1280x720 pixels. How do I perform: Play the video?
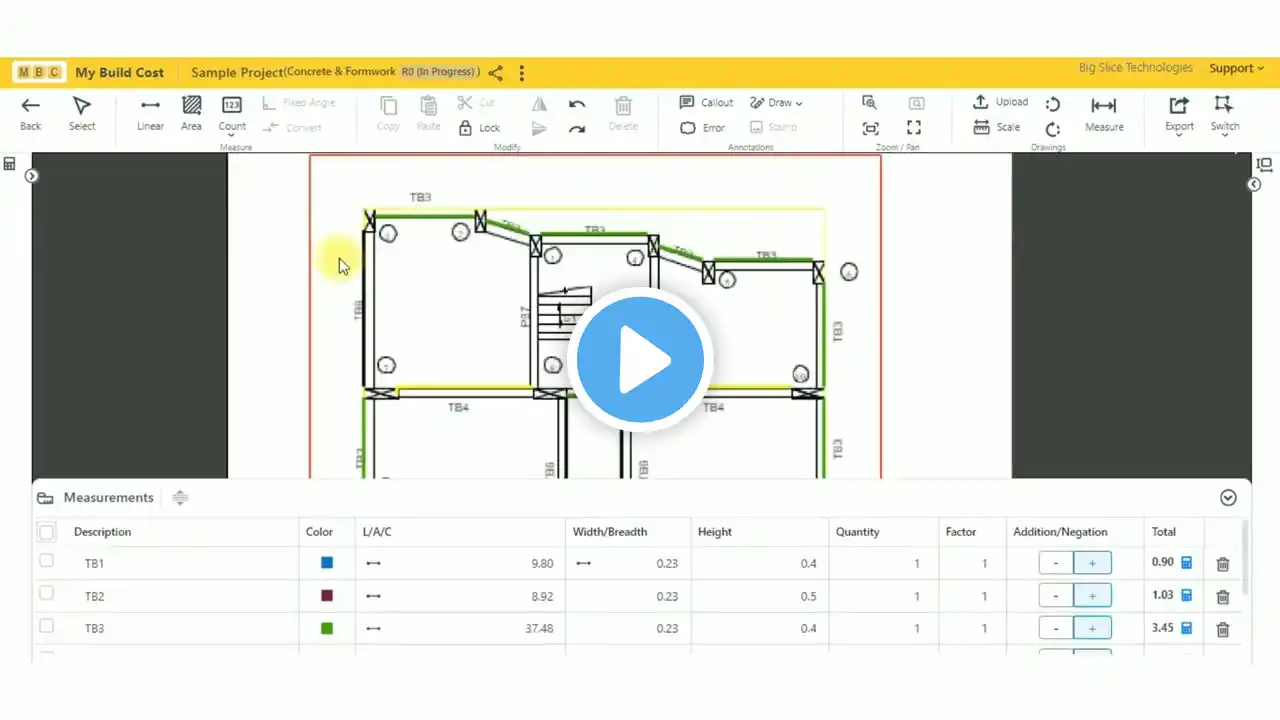(640, 360)
